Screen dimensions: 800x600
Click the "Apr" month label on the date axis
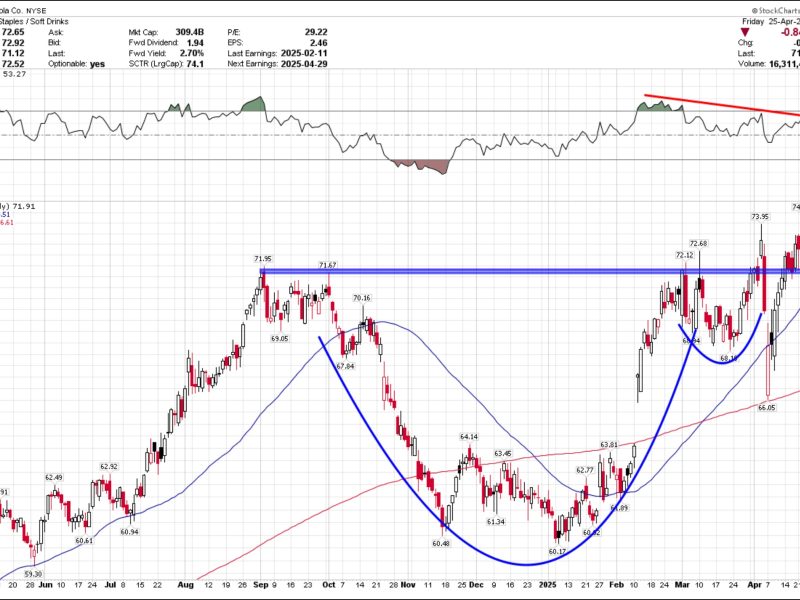pyautogui.click(x=755, y=585)
